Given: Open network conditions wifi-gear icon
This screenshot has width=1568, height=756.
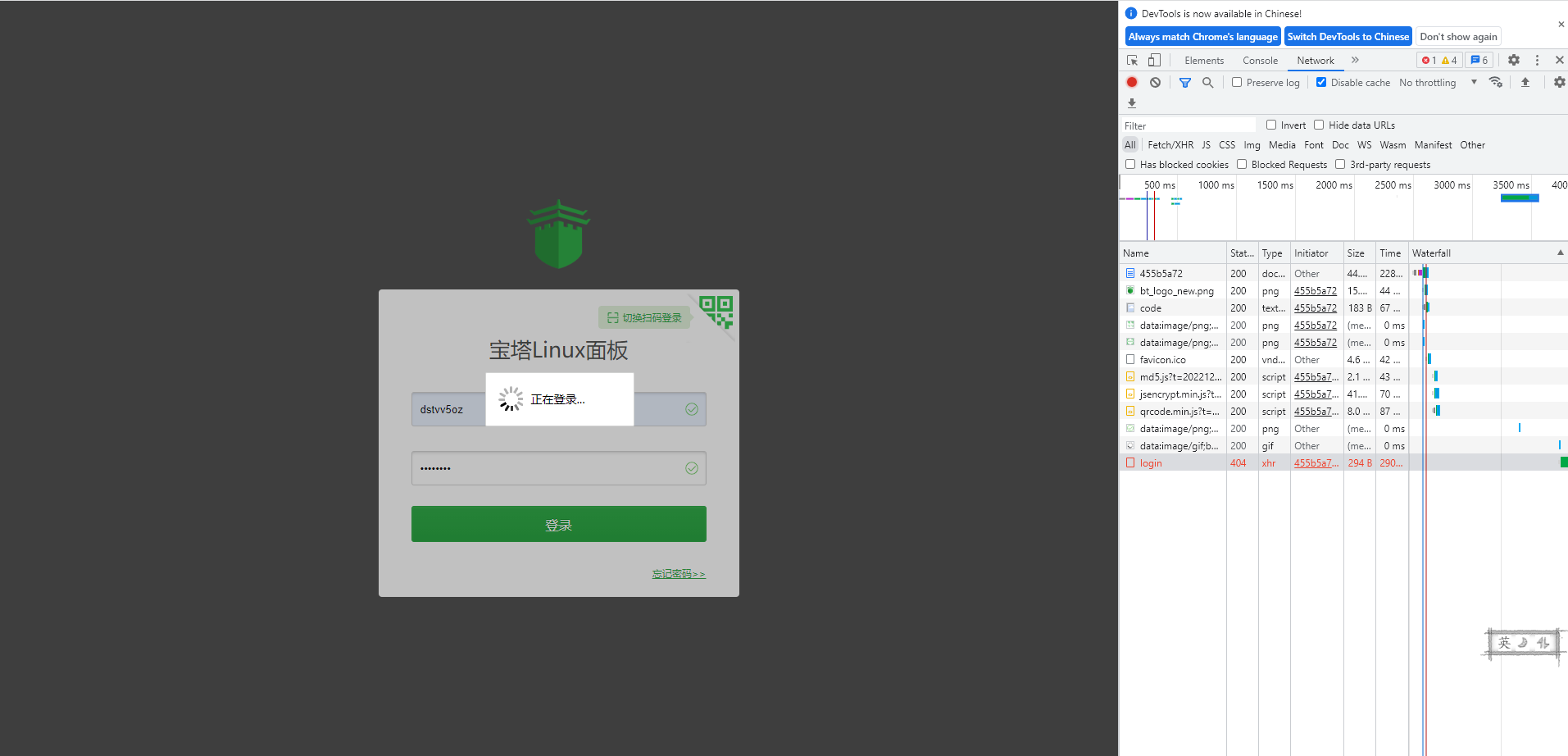Looking at the screenshot, I should tap(1496, 82).
